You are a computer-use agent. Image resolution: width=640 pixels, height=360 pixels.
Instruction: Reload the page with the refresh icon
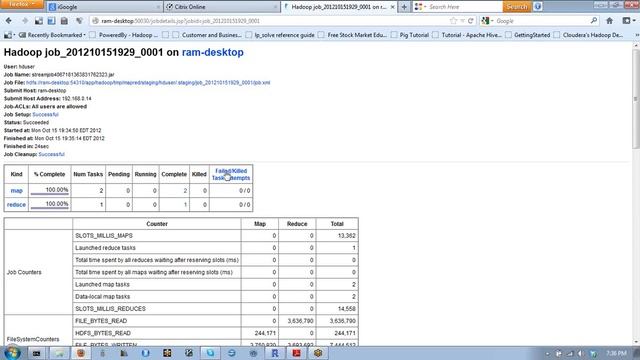pos(471,21)
